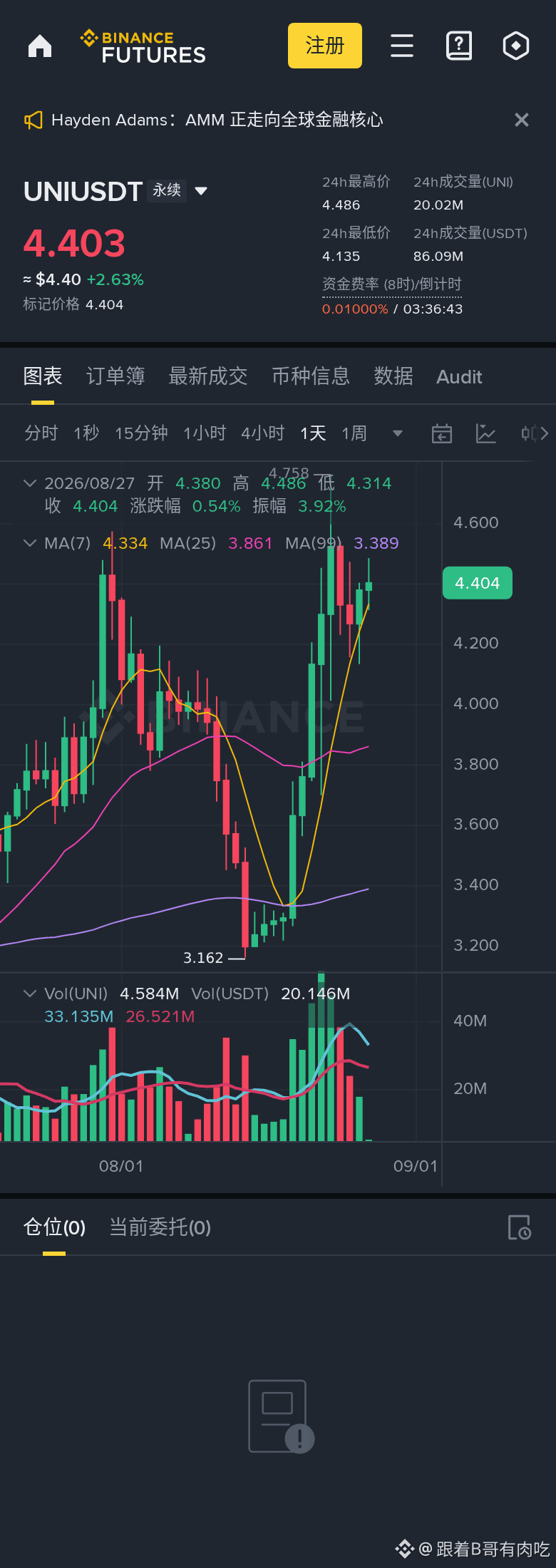Select the 分时 time interval

click(x=41, y=433)
